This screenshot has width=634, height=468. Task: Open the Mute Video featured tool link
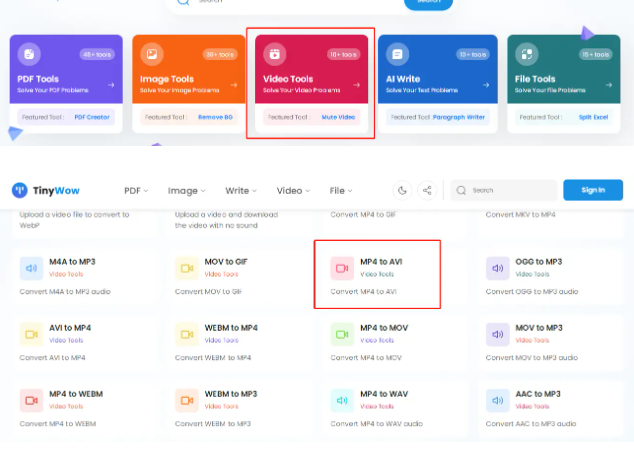click(x=338, y=117)
